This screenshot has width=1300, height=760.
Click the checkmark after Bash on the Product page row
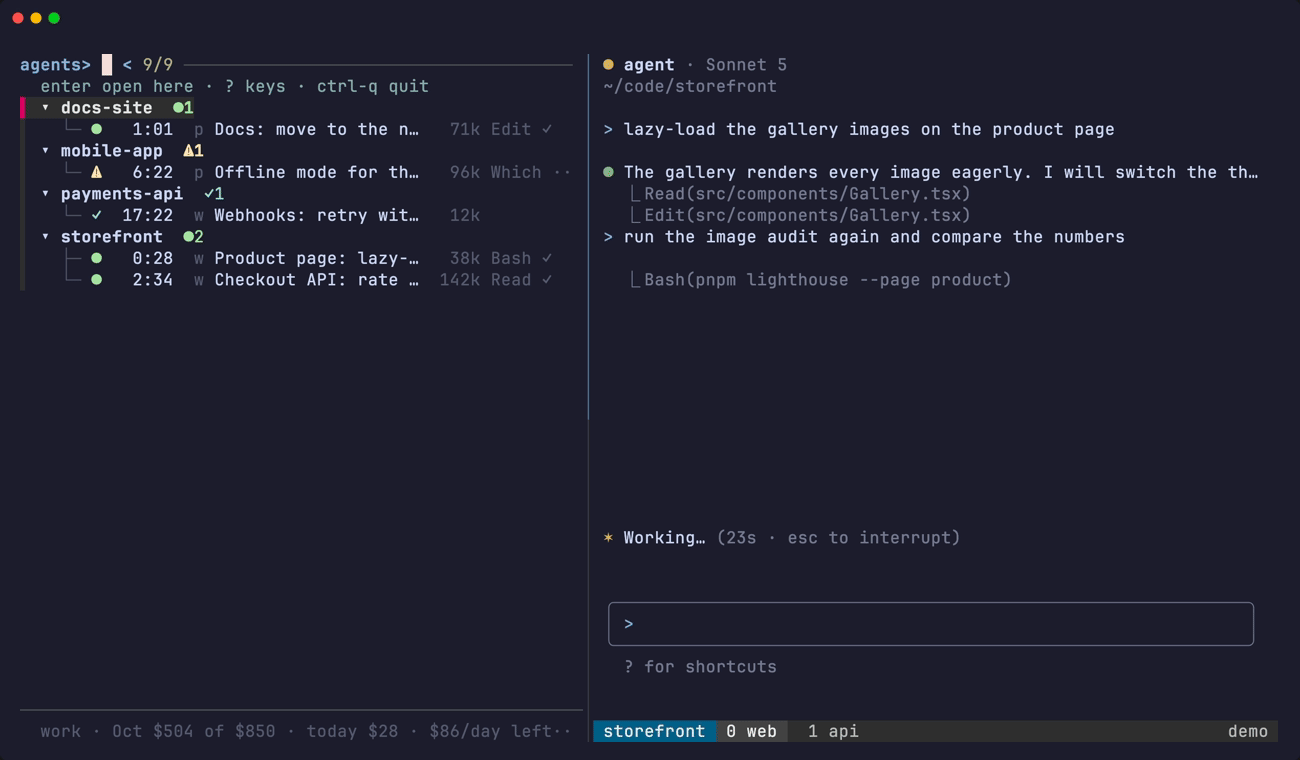547,258
